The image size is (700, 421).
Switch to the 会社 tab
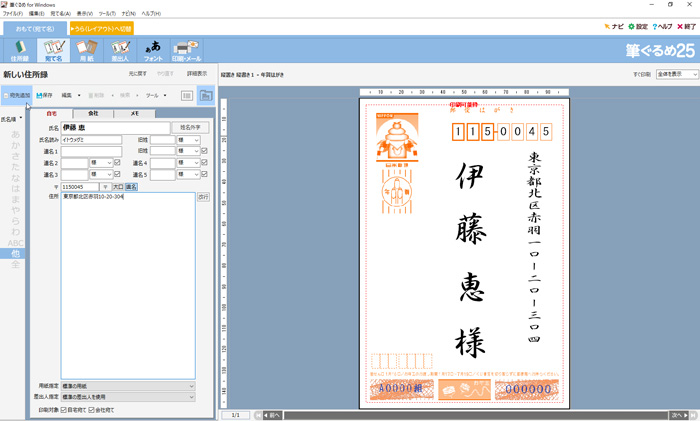tap(93, 114)
